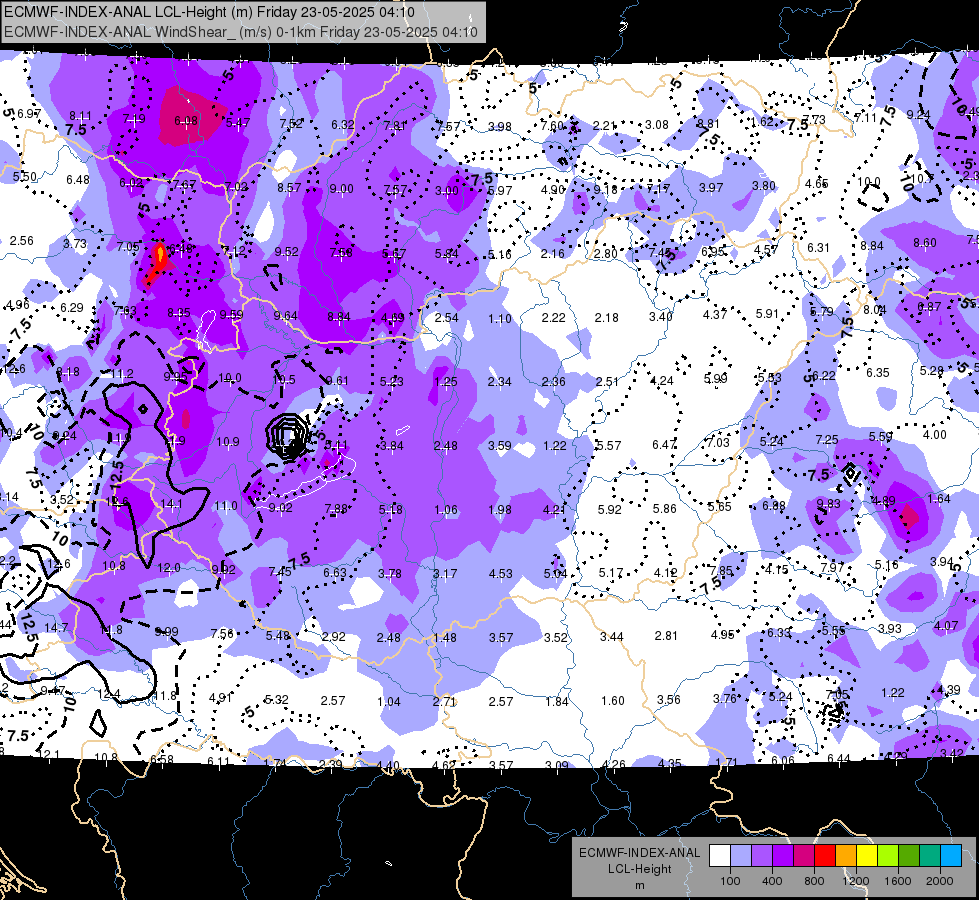The width and height of the screenshot is (979, 900).
Task: Click the map value '1.84'
Action: point(556,702)
